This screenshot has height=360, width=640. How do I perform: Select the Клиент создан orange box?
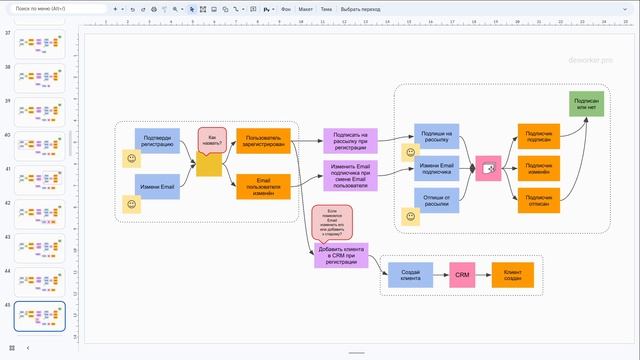tap(513, 275)
